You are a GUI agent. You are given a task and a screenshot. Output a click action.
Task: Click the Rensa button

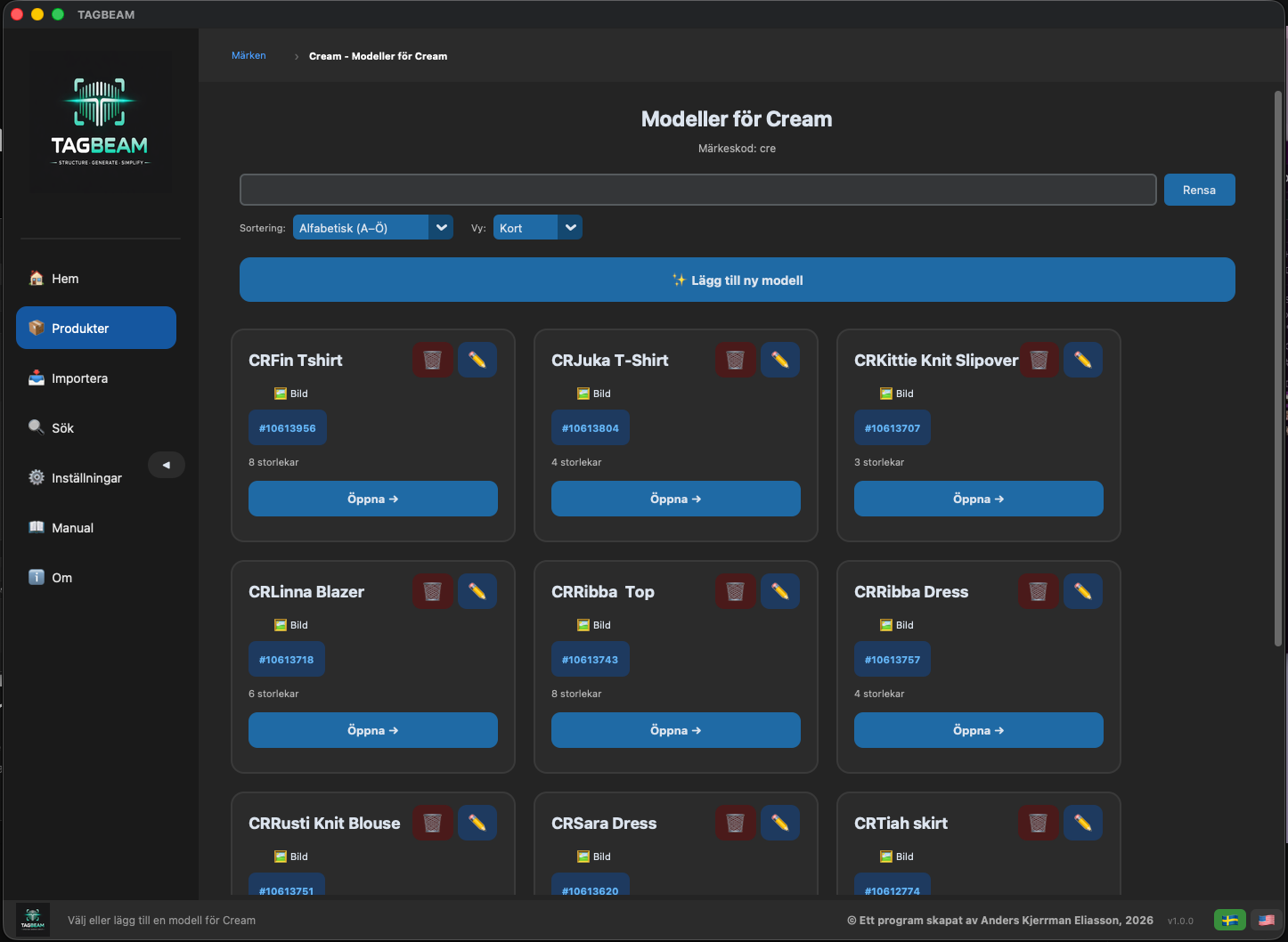[x=1199, y=190]
